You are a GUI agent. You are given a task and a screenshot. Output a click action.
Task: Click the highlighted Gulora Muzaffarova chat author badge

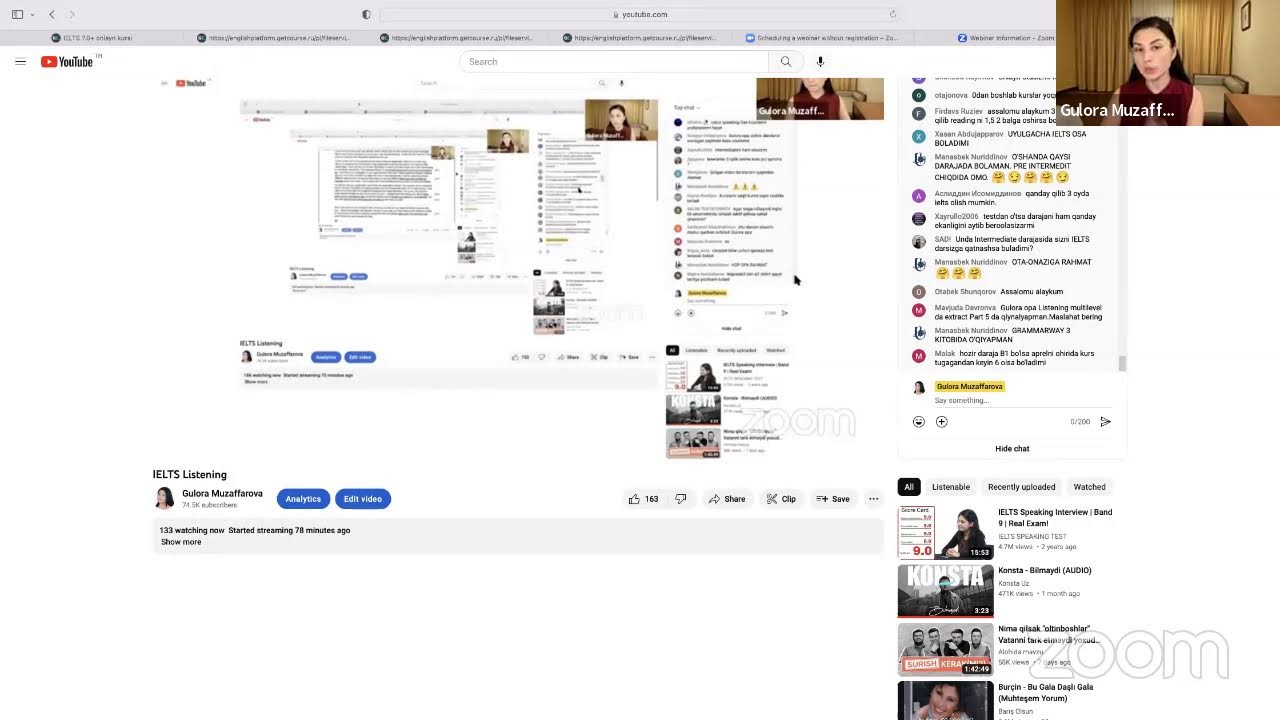pos(969,386)
